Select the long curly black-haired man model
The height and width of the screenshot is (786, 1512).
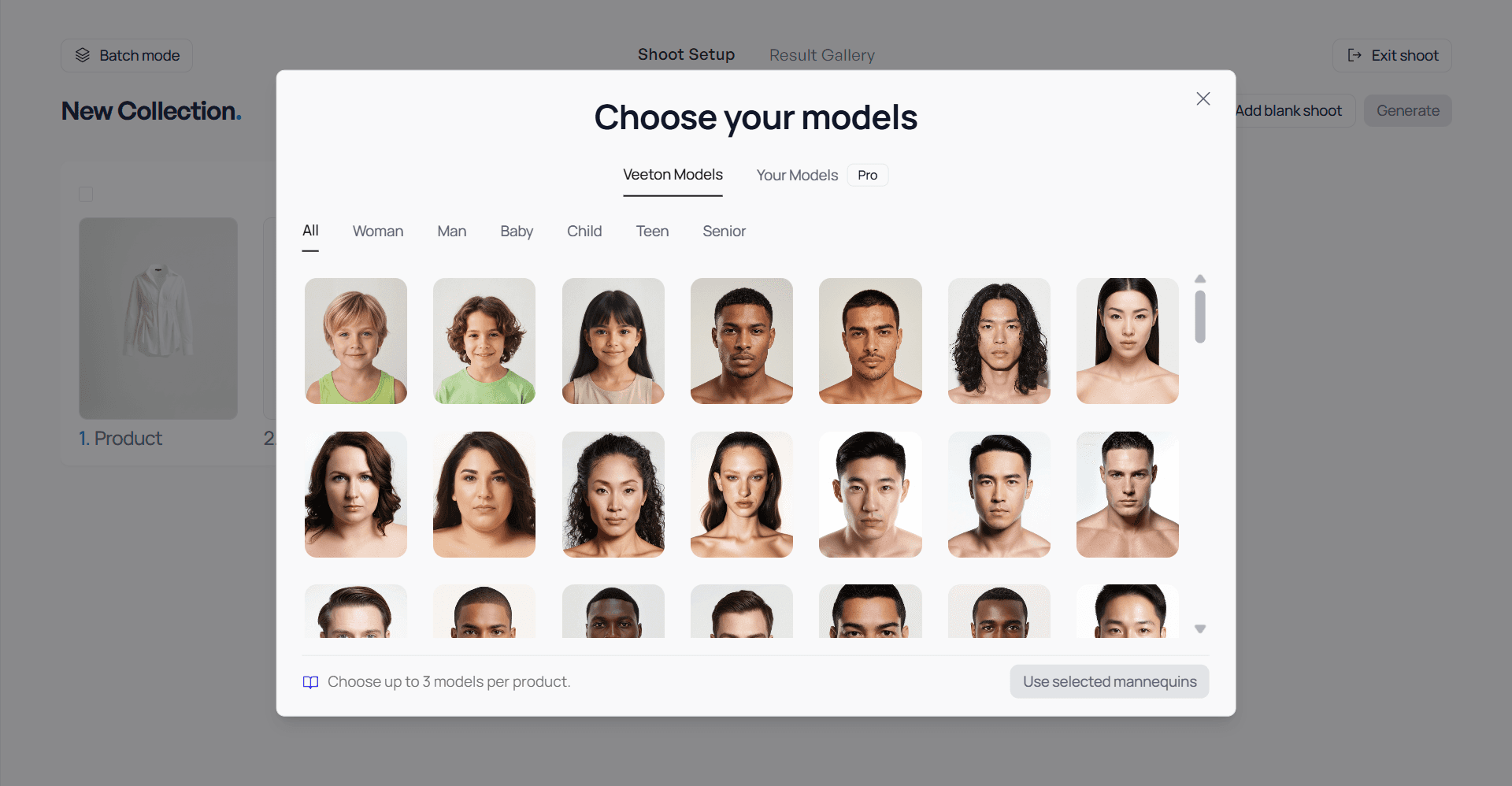pyautogui.click(x=999, y=341)
